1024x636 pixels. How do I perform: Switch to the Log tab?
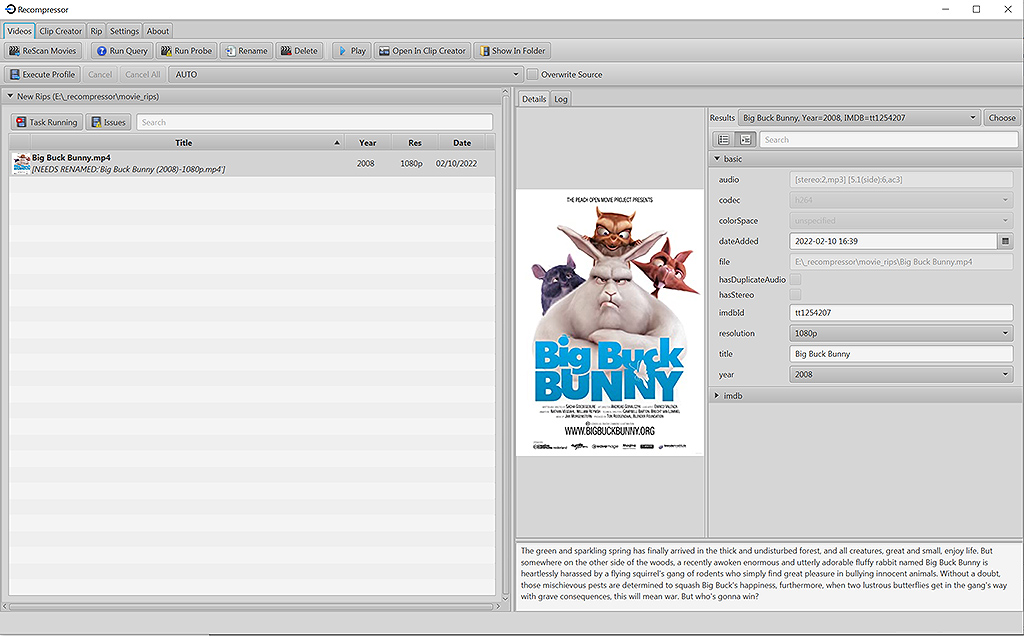click(560, 99)
